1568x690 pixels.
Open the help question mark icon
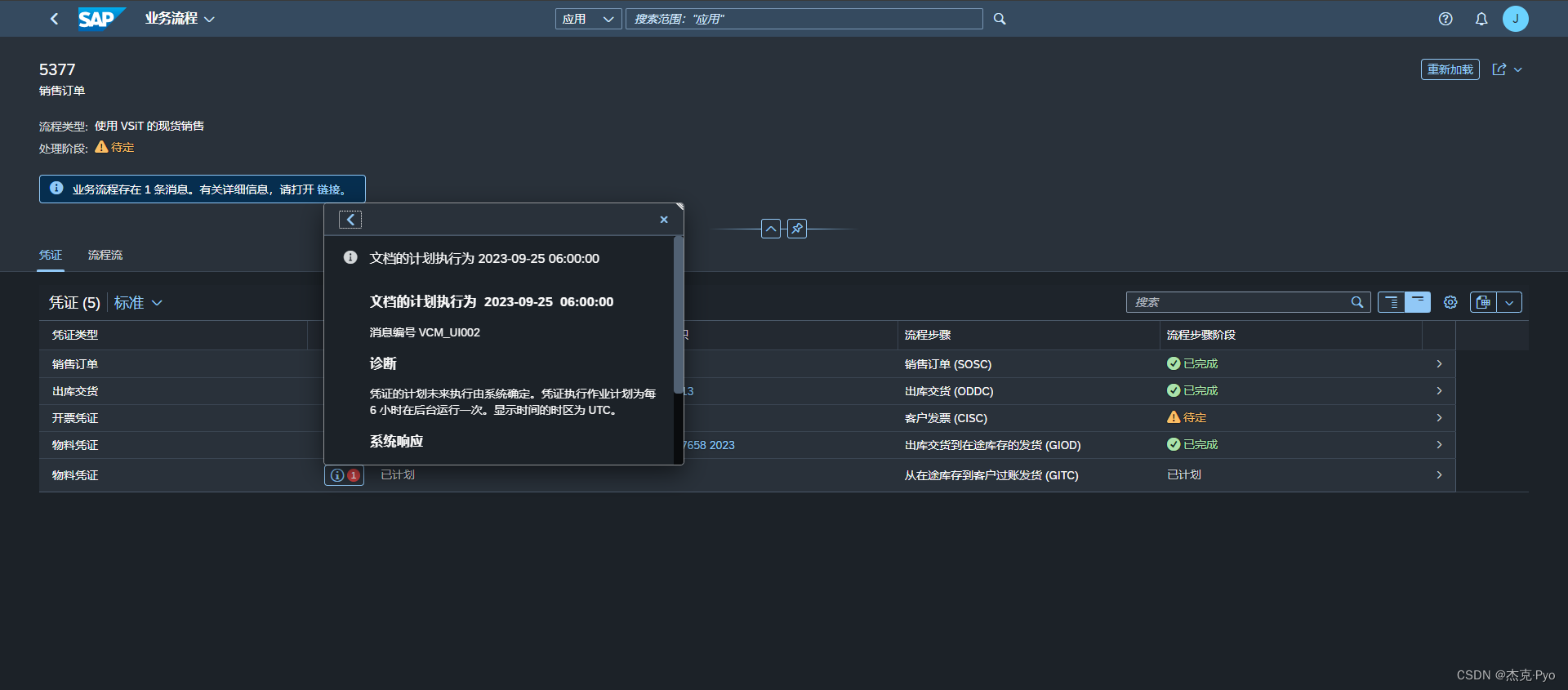(x=1445, y=19)
